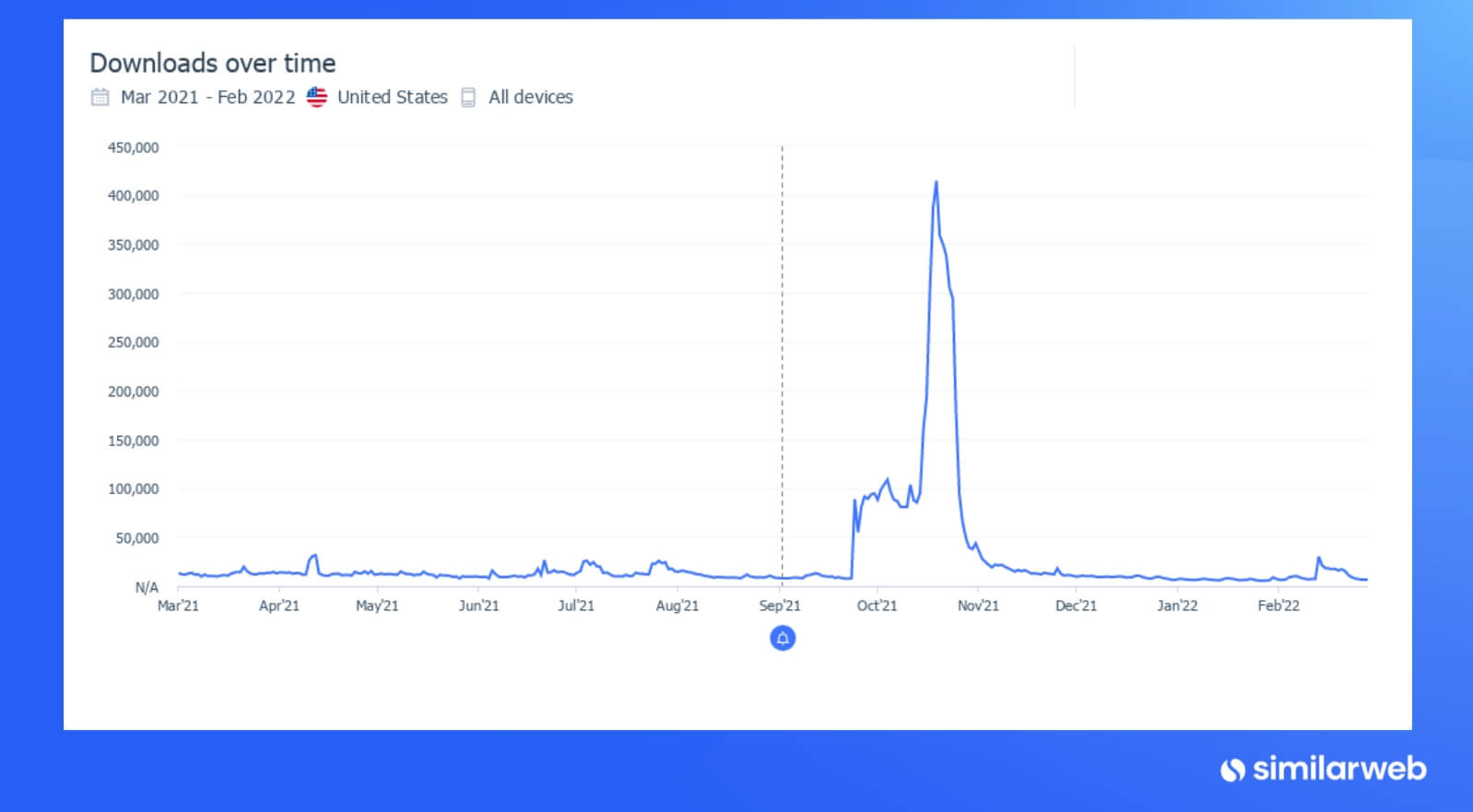
Task: Open the Mar 2021 - Feb 2022 date range
Action: (208, 97)
